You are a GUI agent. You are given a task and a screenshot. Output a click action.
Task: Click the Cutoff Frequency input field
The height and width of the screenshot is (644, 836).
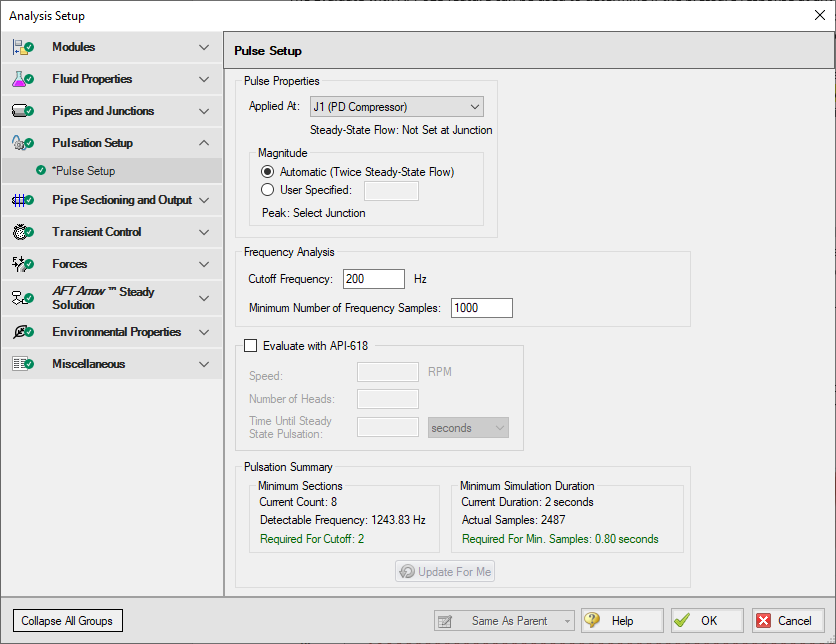tap(373, 279)
